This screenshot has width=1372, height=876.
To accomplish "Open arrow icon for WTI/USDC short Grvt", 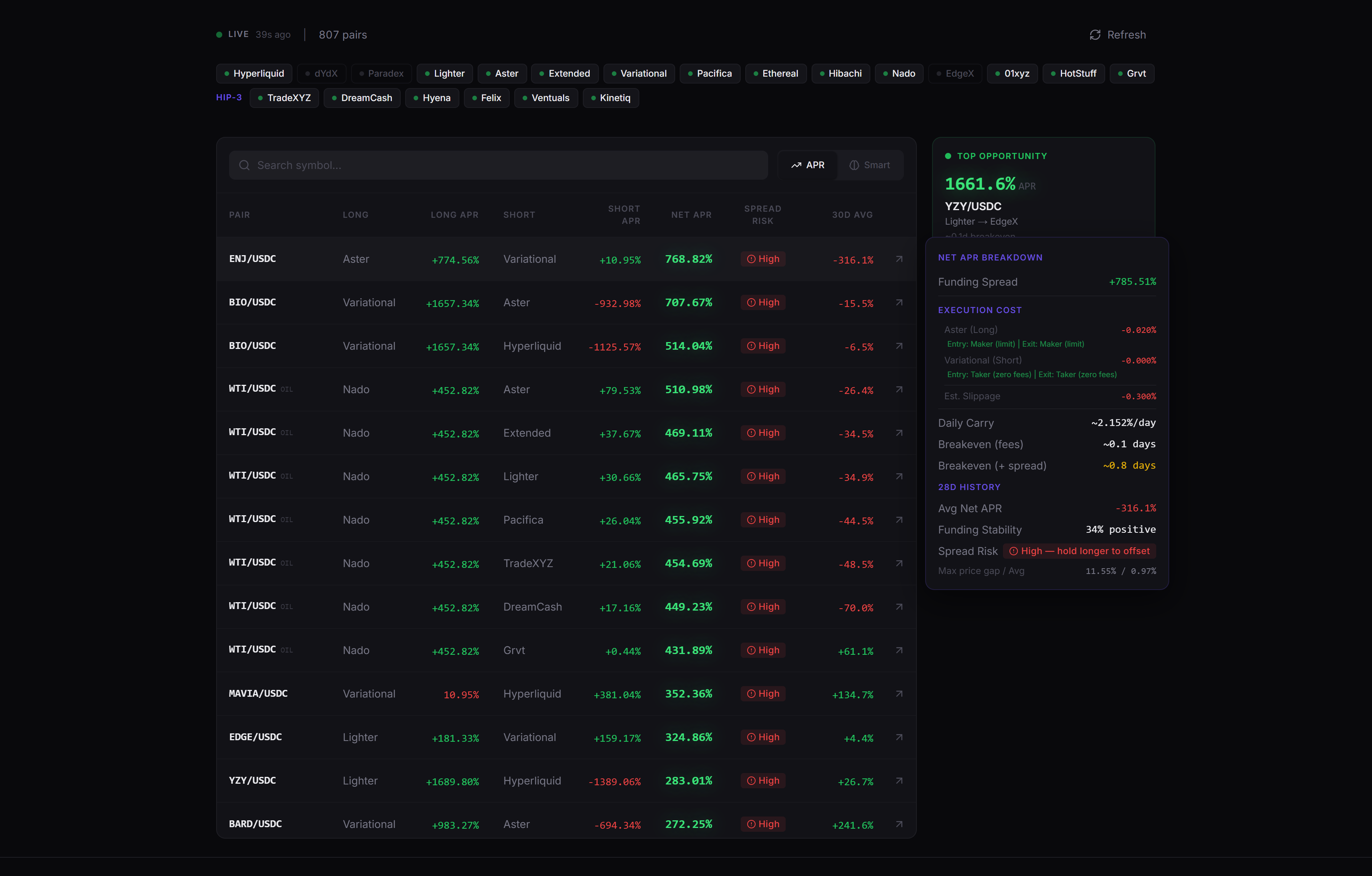I will tap(899, 650).
